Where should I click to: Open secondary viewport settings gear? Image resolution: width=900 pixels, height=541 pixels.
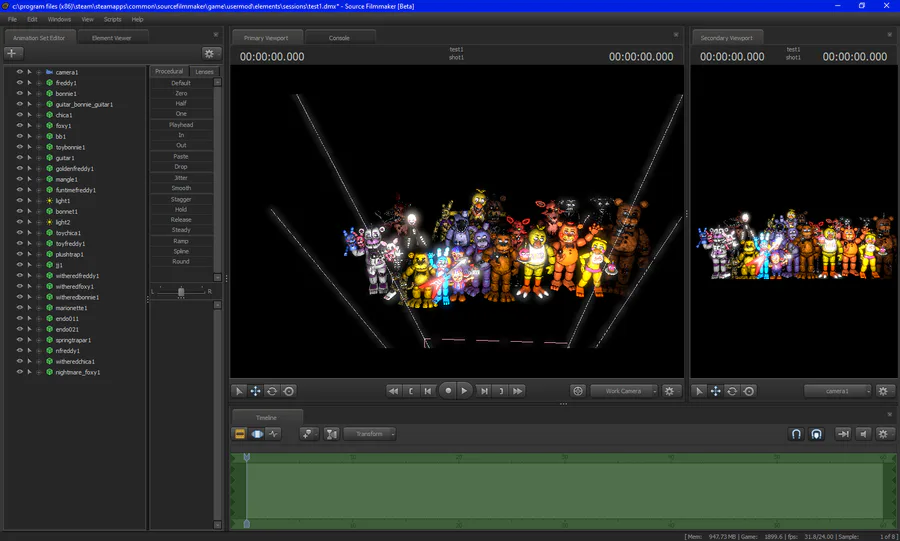click(x=883, y=391)
